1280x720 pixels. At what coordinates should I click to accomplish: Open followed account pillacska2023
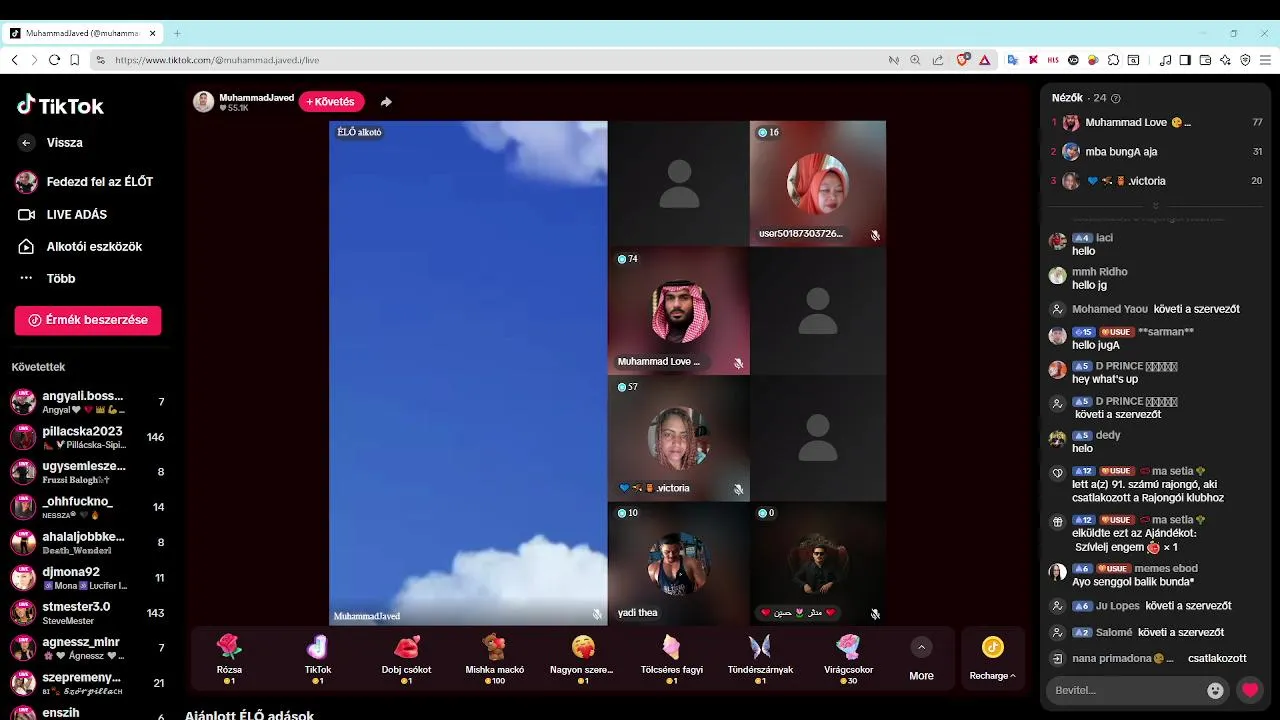(88, 437)
